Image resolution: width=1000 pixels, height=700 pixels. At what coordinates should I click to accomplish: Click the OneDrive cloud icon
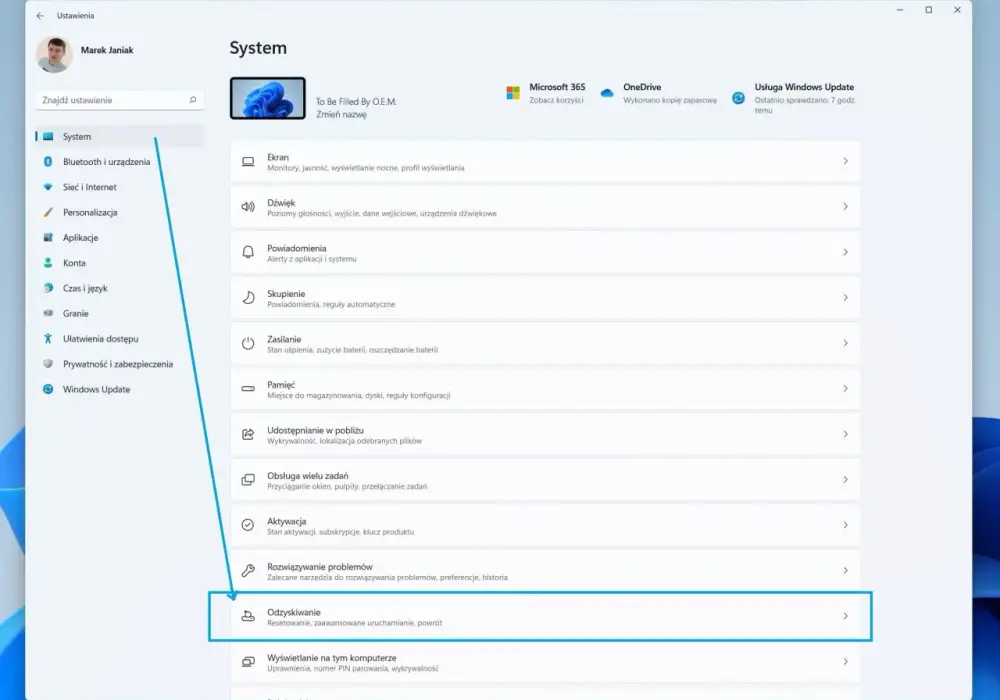(607, 93)
